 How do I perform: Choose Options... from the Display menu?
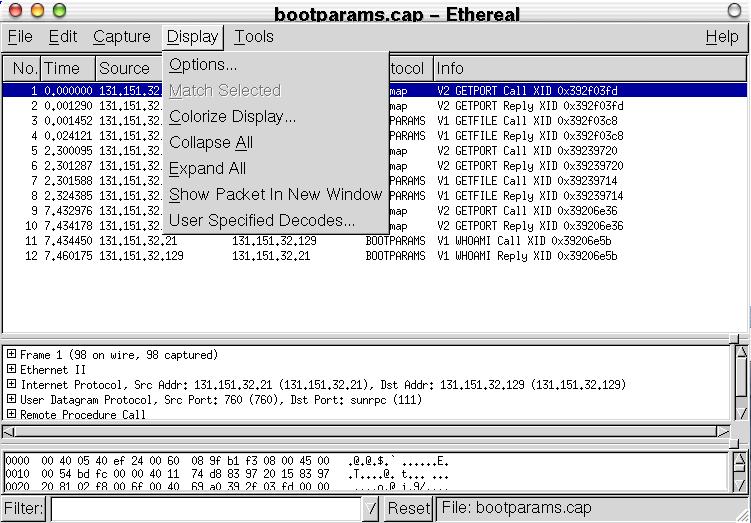[x=275, y=65]
